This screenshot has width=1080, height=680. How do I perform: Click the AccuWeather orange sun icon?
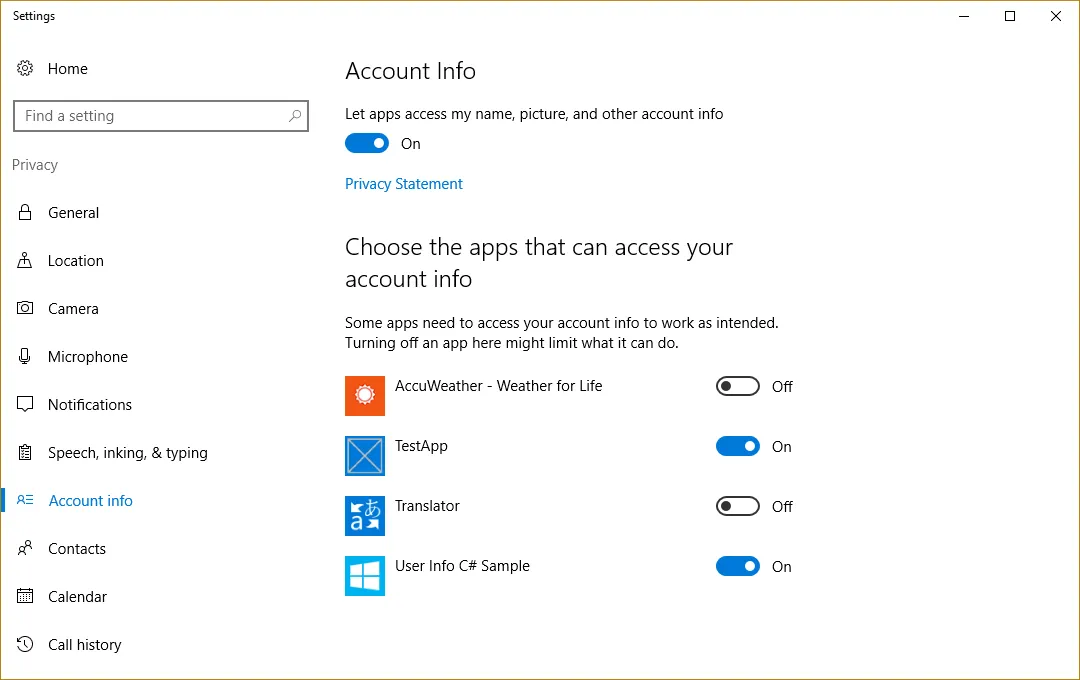tap(365, 395)
